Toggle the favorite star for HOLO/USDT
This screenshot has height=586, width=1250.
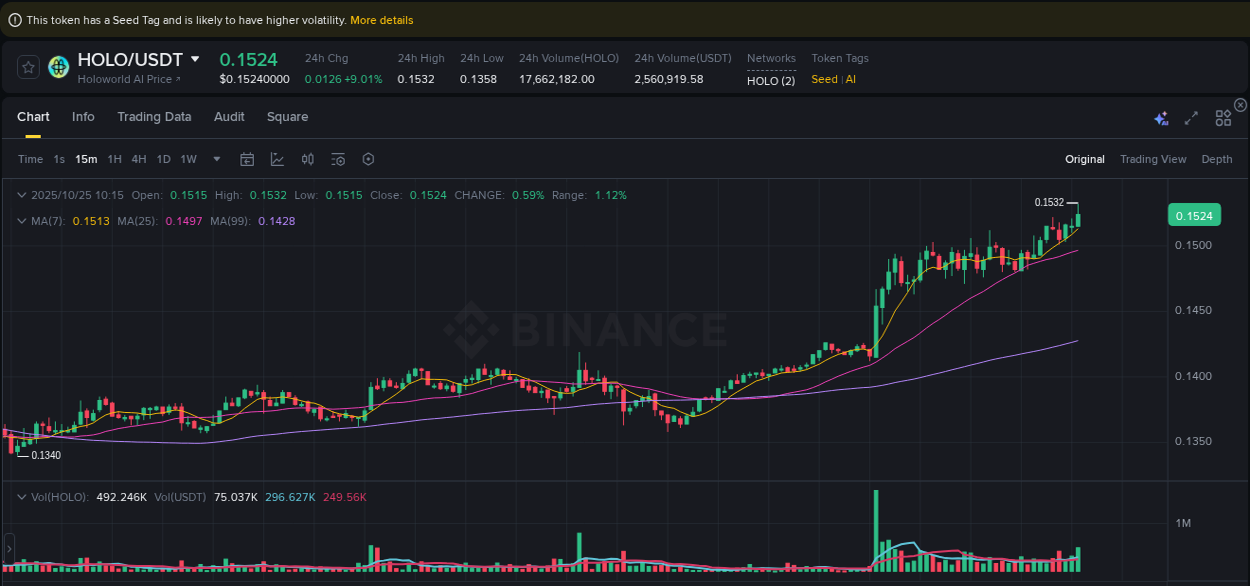[x=28, y=67]
